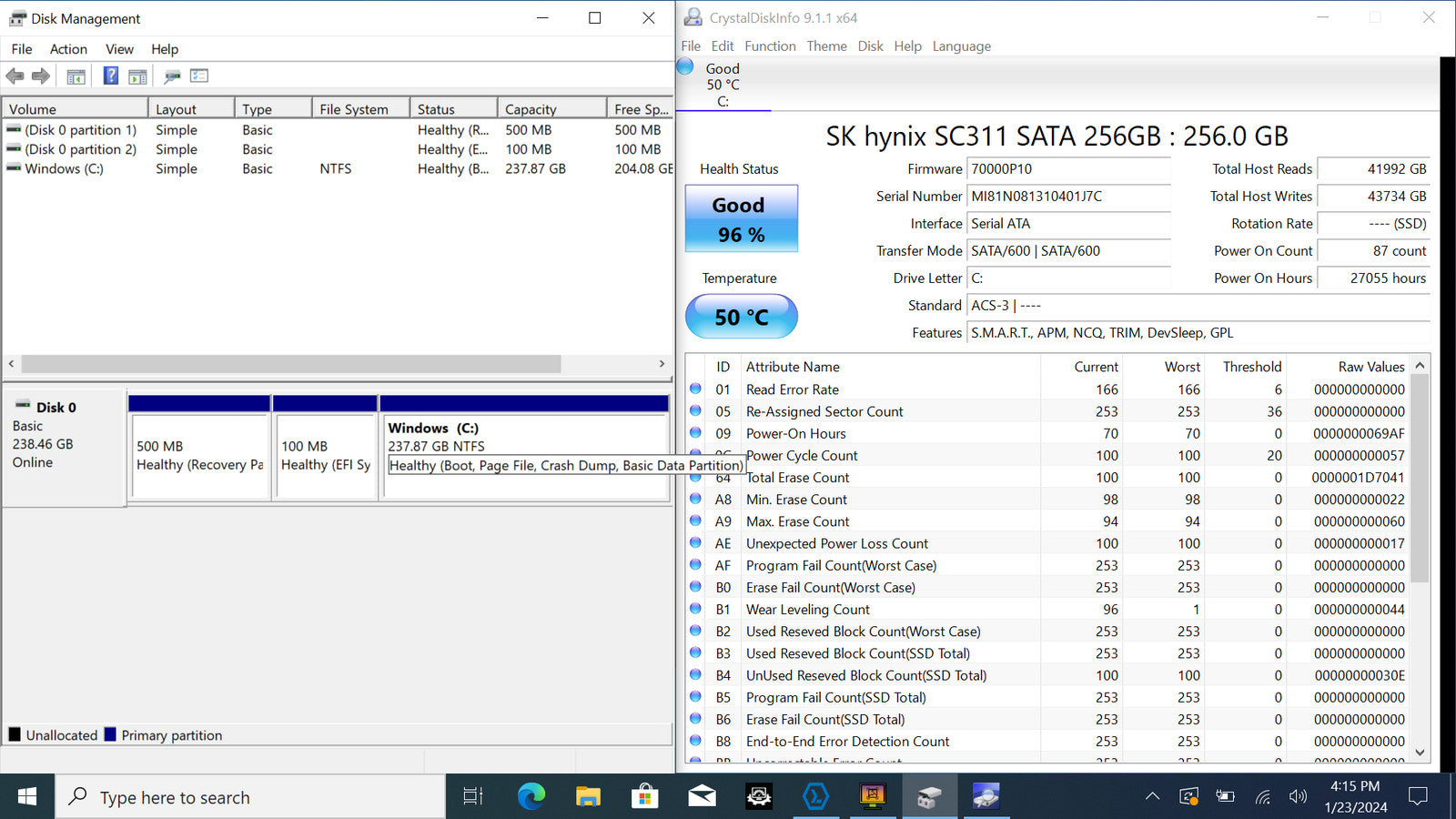Open the Edit menu in CrystalDiskInfo
This screenshot has height=819, width=1456.
pyautogui.click(x=723, y=46)
